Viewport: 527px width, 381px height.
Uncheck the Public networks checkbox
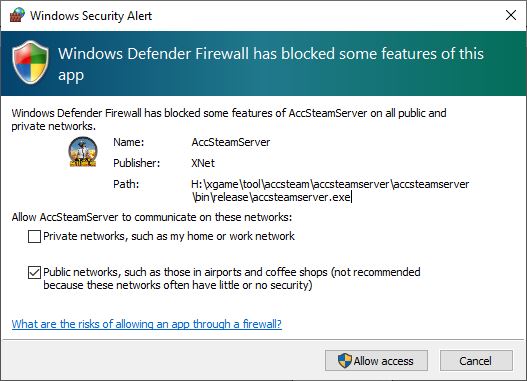pyautogui.click(x=34, y=272)
